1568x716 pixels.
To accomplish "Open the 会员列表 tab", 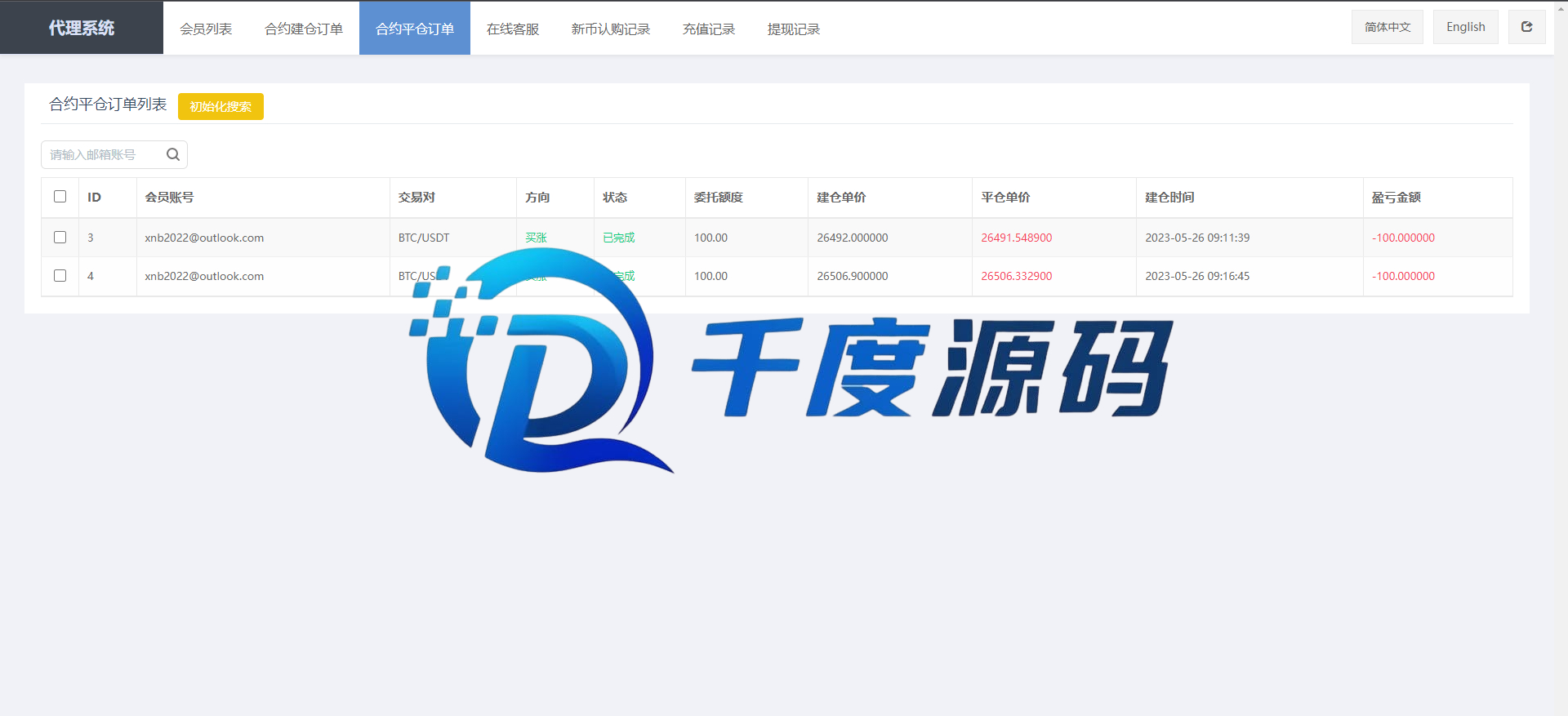I will click(x=206, y=29).
